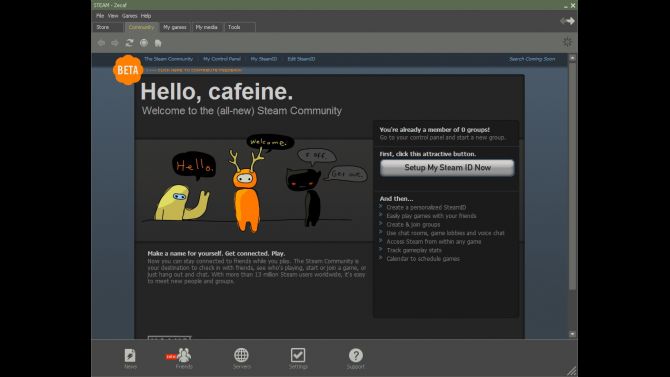
Task: Click the double arrow icon in the menu bar
Action: (x=567, y=21)
